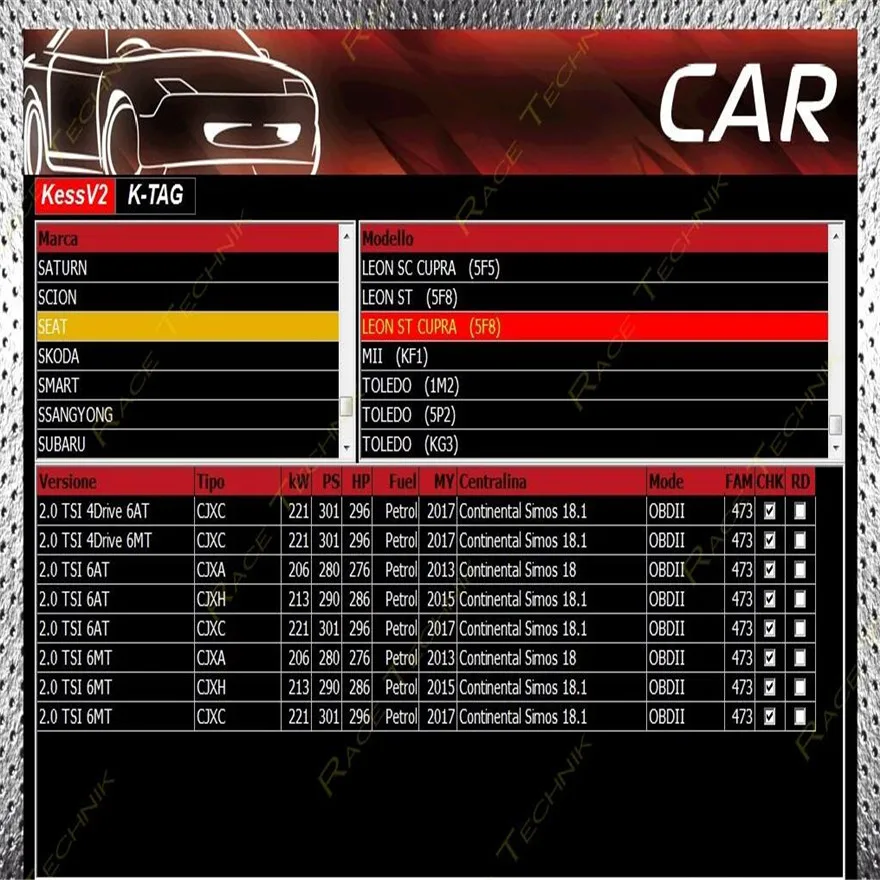Select LEON SC CUPRA (5F5) model
This screenshot has width=880, height=880.
pos(594,268)
